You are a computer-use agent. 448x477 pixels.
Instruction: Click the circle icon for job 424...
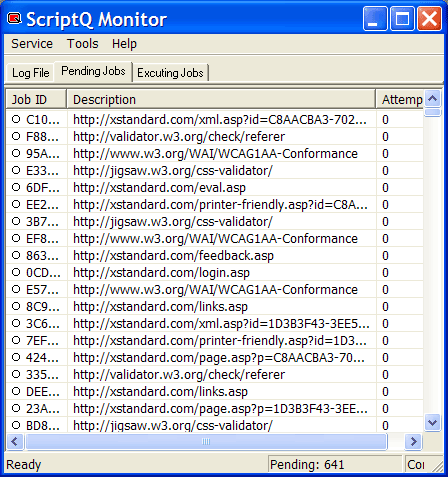pos(16,357)
